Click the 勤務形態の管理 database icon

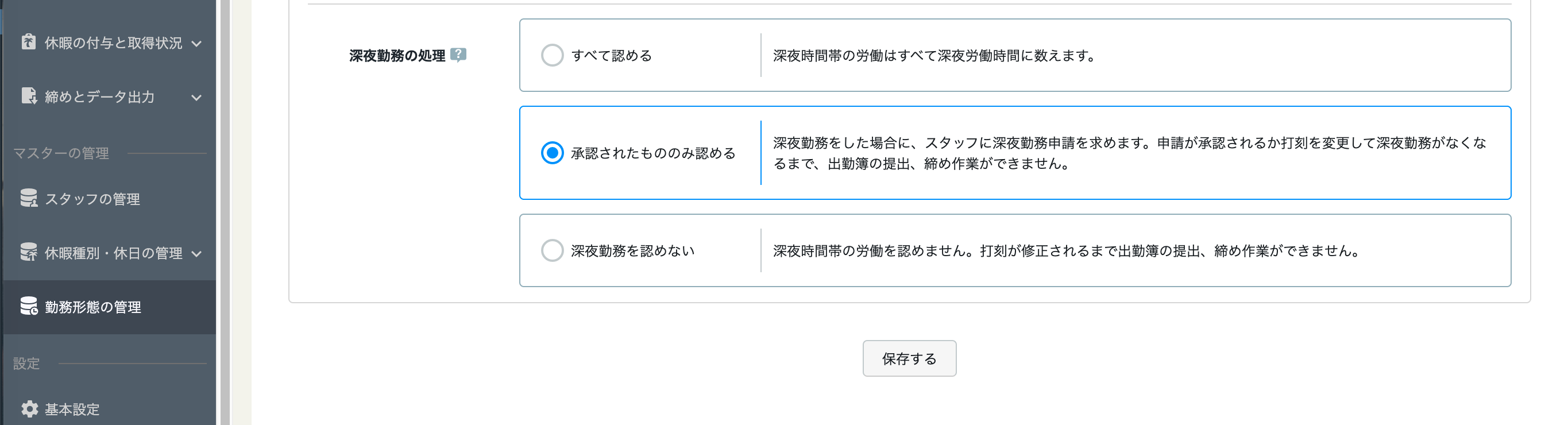(29, 306)
